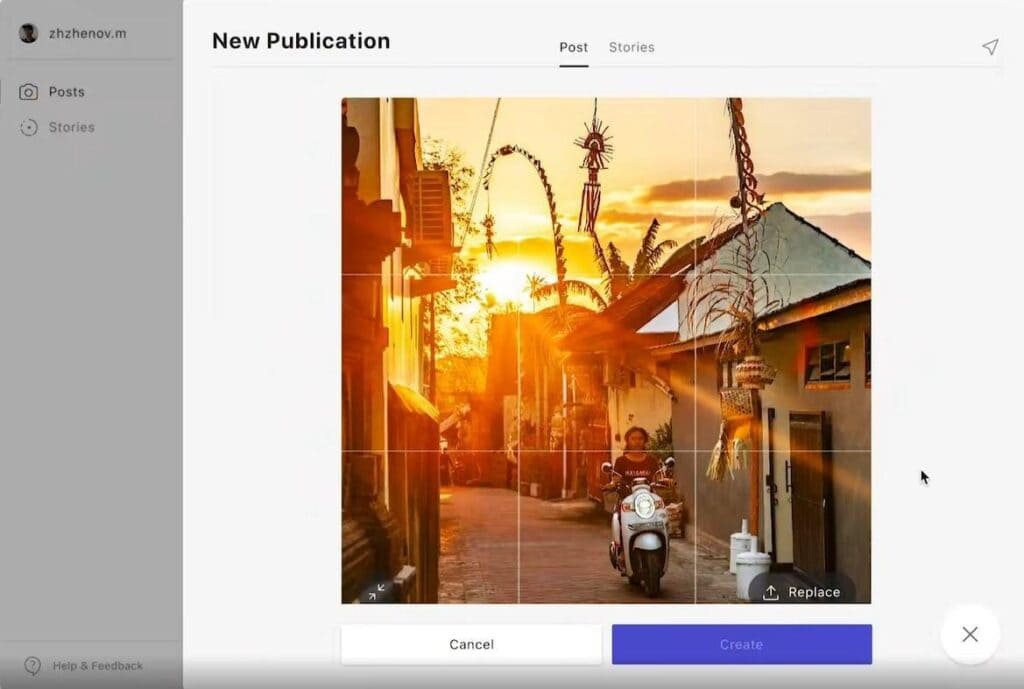Close the dialog with the round X button
The height and width of the screenshot is (689, 1024).
(x=970, y=634)
